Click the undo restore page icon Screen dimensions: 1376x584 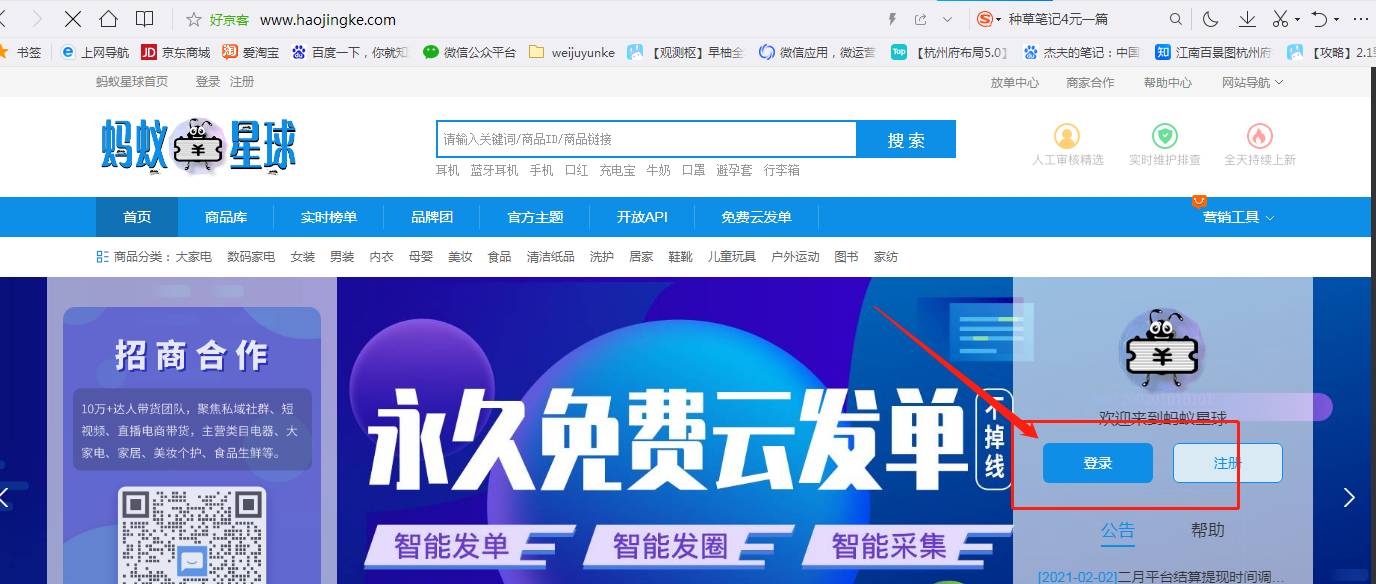coord(1319,19)
